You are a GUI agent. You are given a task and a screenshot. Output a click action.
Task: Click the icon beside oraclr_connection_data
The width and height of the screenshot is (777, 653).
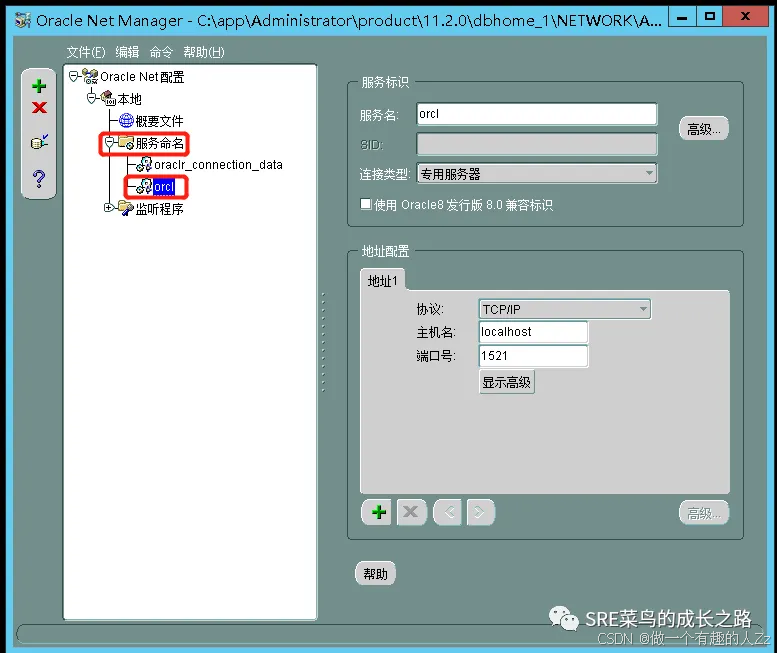[x=144, y=164]
